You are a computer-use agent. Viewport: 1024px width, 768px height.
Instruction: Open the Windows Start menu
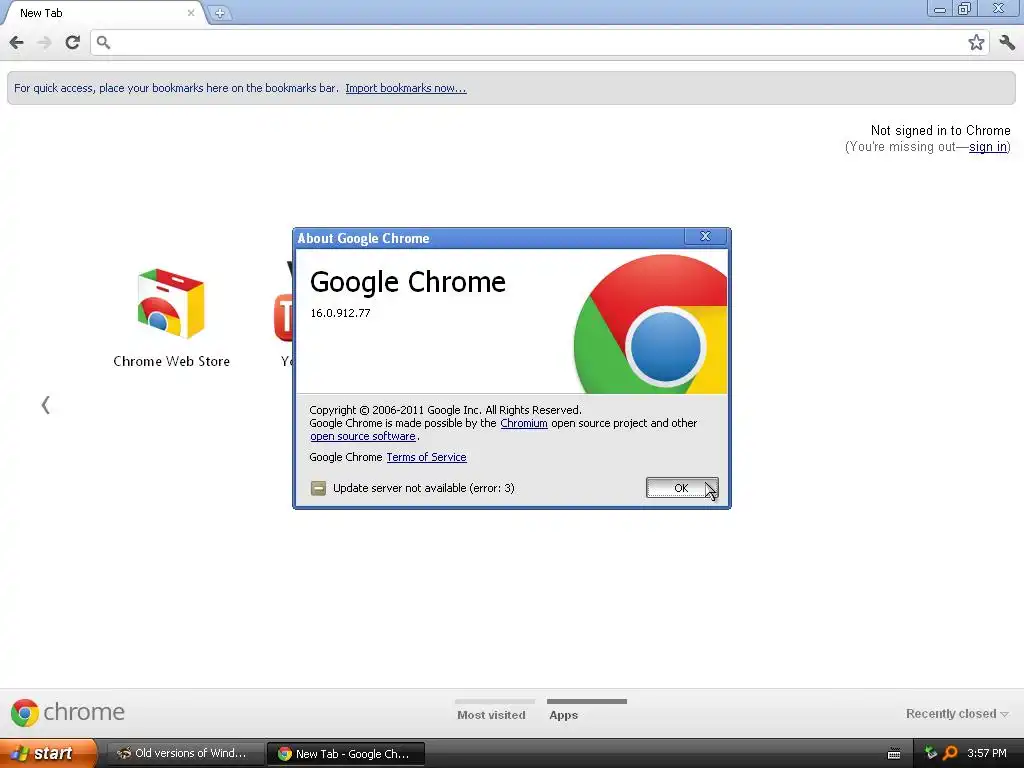[47, 753]
